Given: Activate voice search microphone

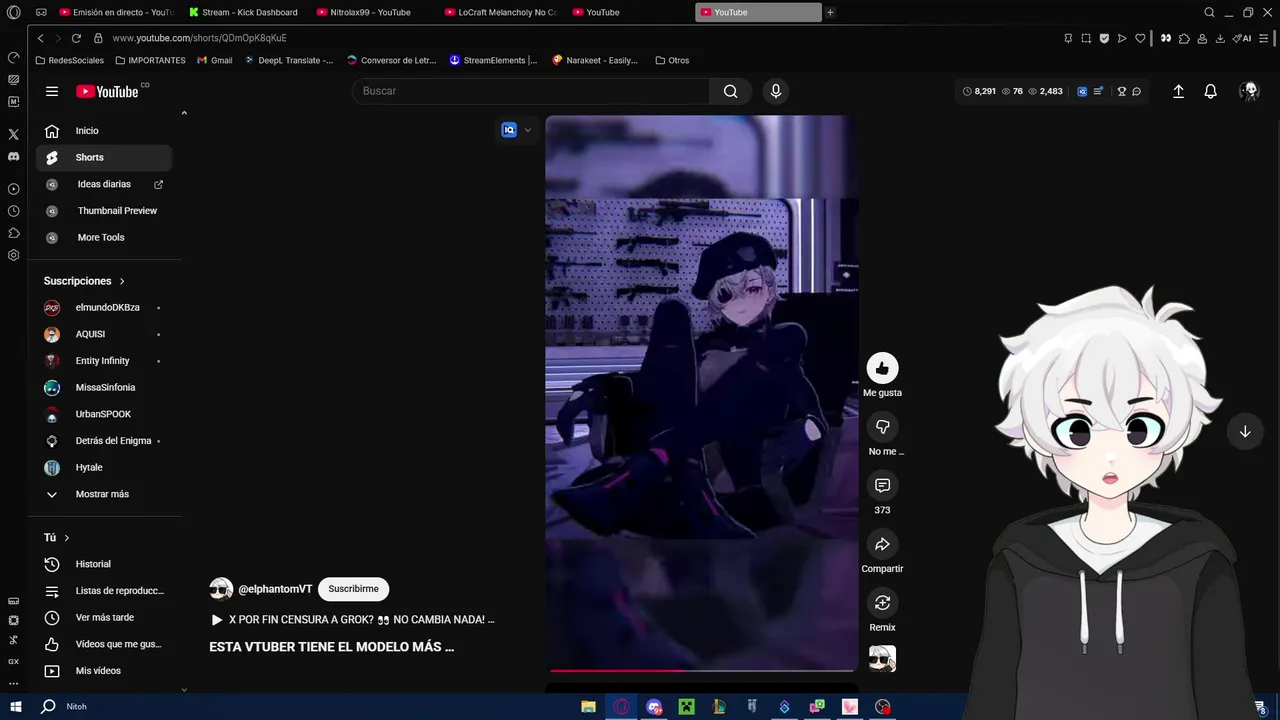Looking at the screenshot, I should tap(775, 91).
